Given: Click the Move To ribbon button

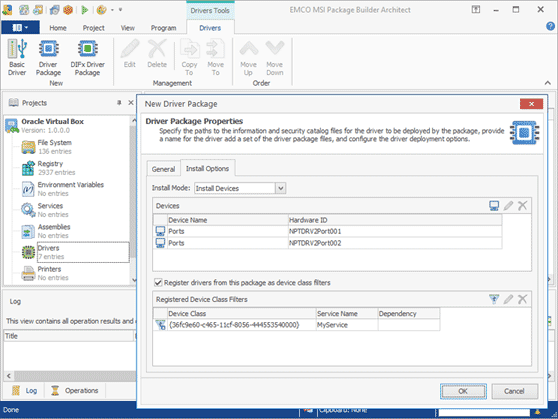Looking at the screenshot, I should 215,58.
